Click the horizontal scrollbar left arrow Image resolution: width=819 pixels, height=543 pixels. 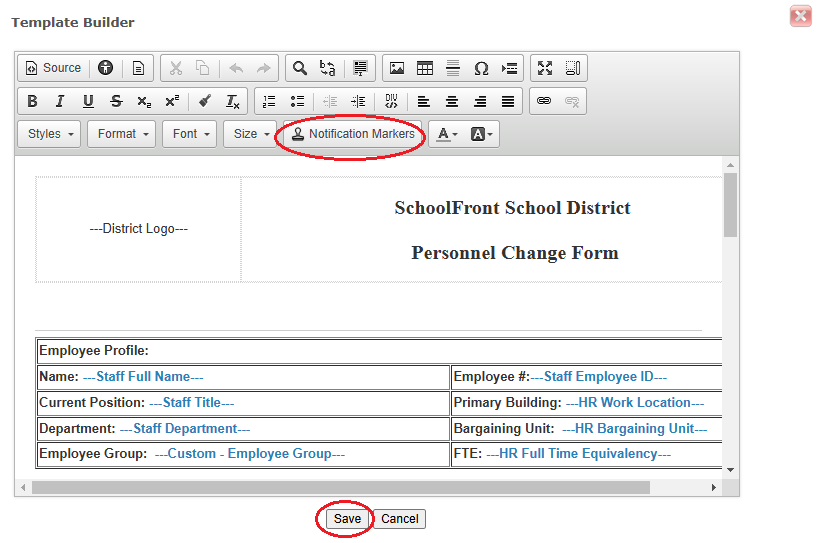[23, 488]
